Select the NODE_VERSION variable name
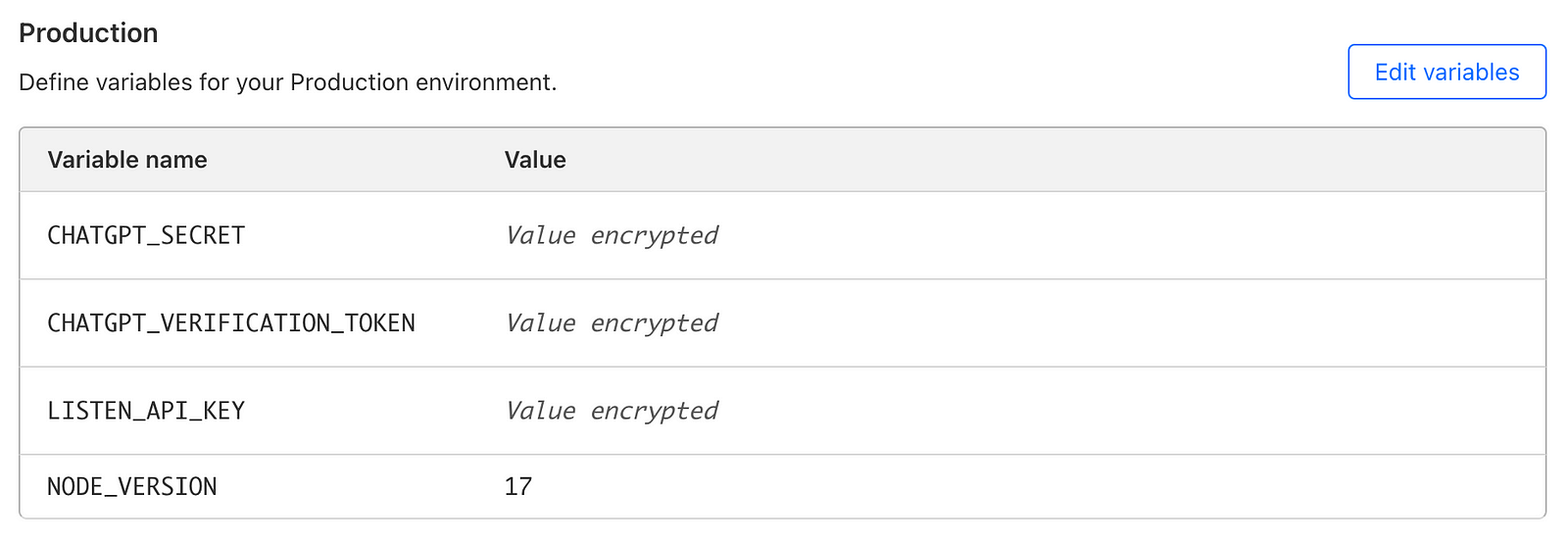The width and height of the screenshot is (1568, 543). 132,486
